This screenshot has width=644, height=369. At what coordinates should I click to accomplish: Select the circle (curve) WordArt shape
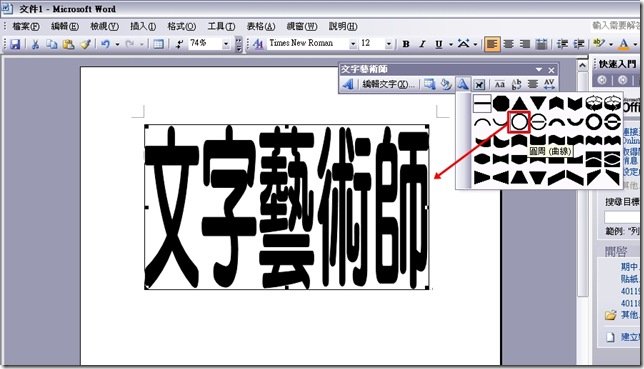(x=519, y=122)
